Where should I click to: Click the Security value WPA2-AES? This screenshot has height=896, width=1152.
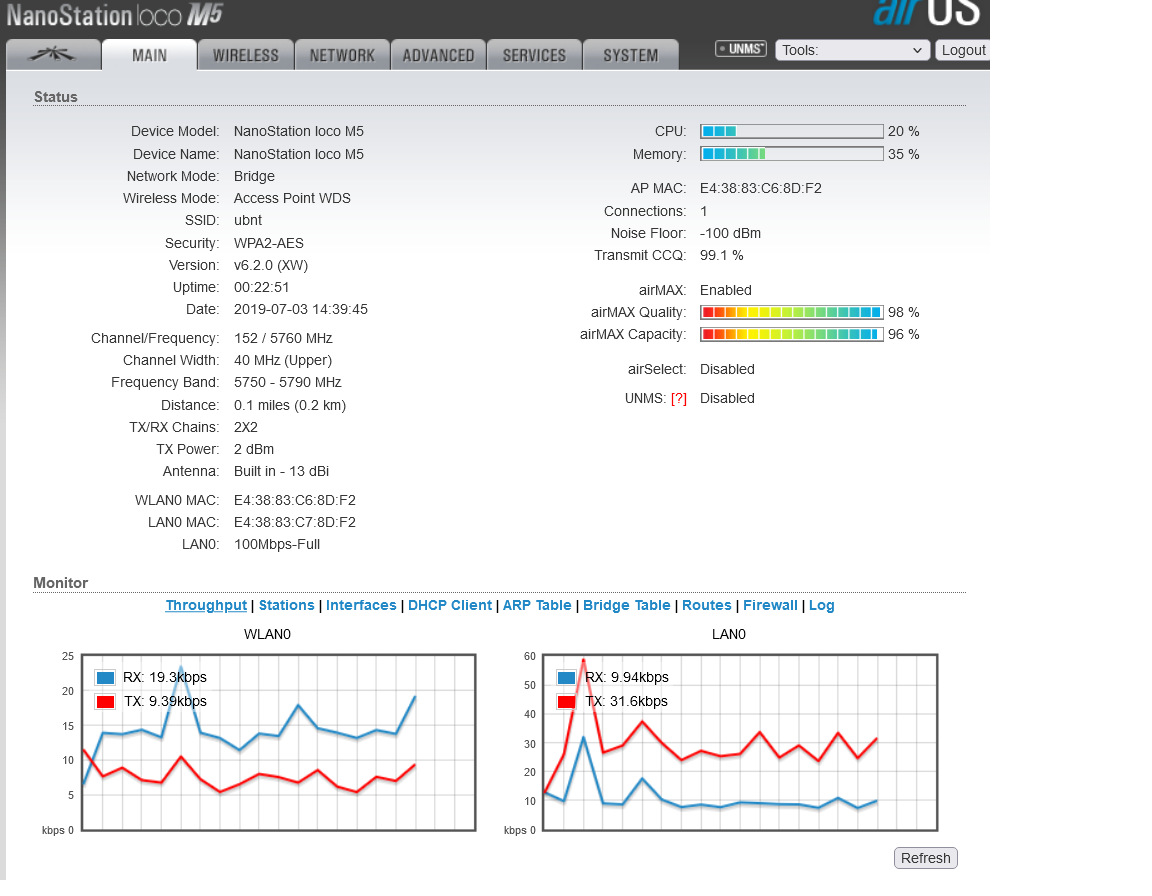point(268,244)
